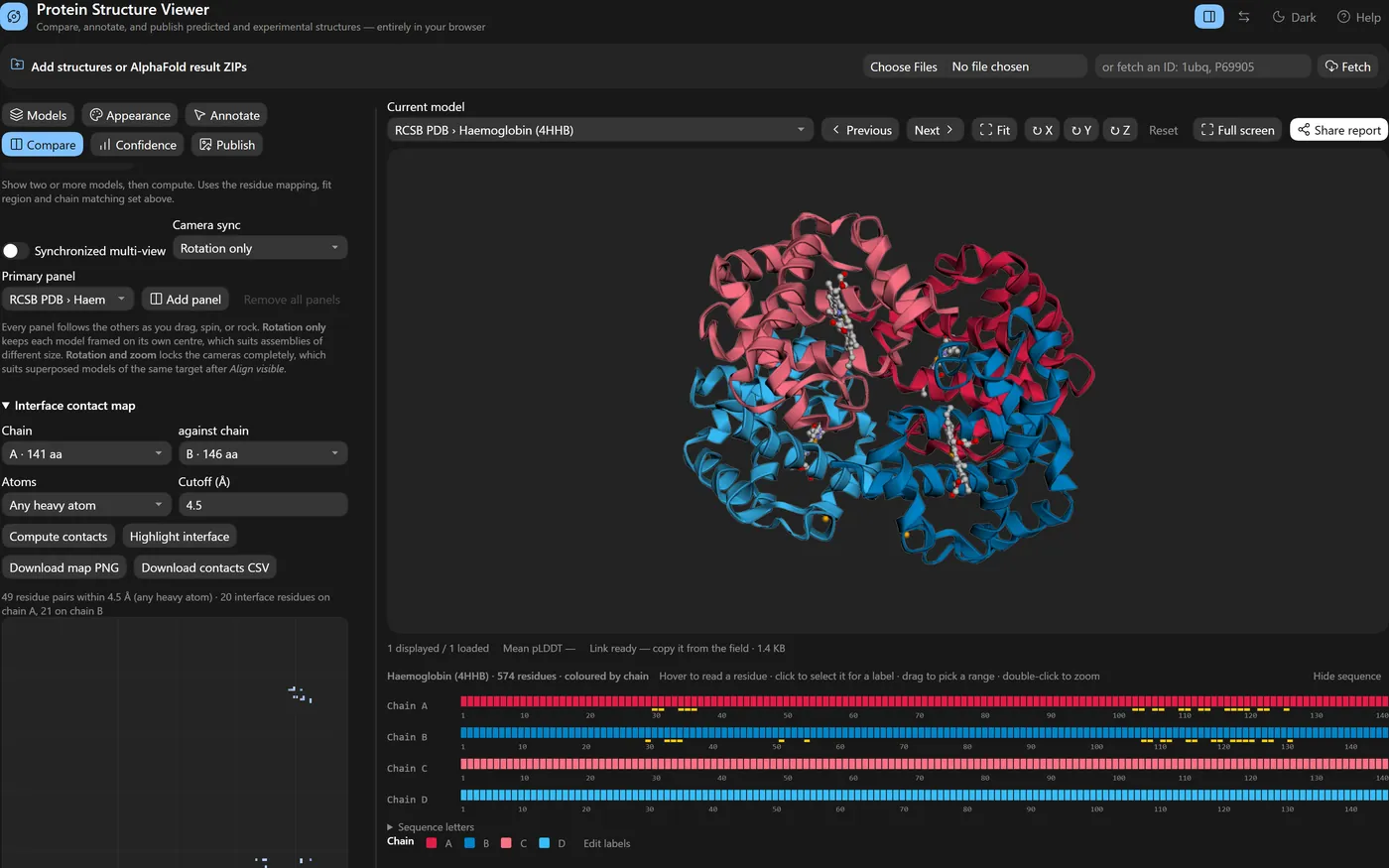Image resolution: width=1389 pixels, height=868 pixels.
Task: Open the Current model dropdown
Action: pyautogui.click(x=600, y=130)
